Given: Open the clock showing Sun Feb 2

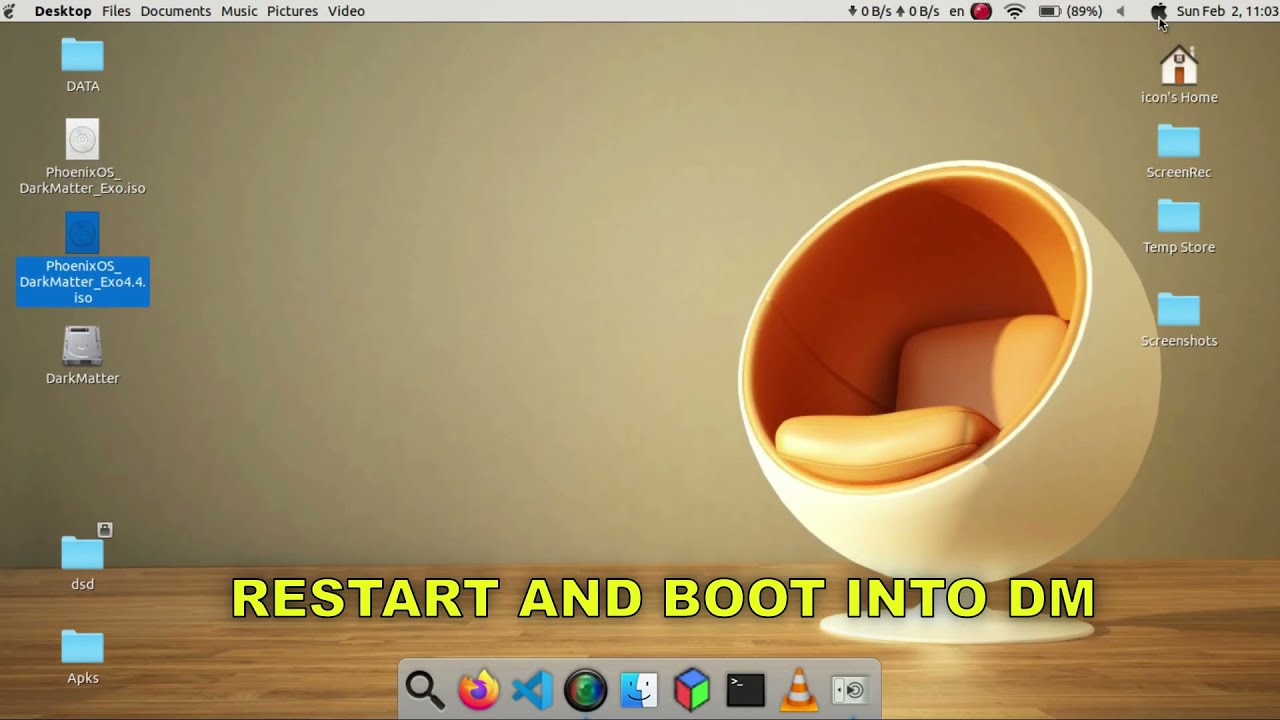Looking at the screenshot, I should click(1227, 11).
